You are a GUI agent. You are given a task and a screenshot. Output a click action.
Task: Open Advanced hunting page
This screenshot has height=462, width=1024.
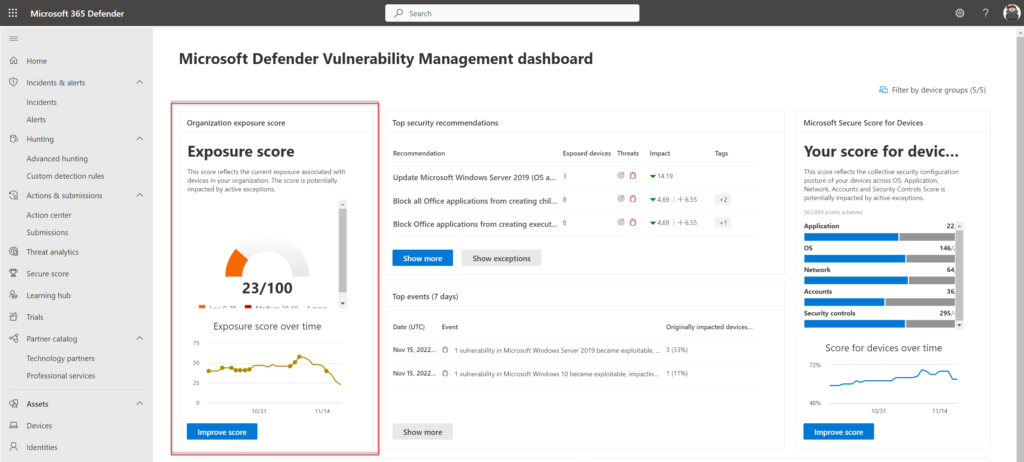click(x=57, y=158)
